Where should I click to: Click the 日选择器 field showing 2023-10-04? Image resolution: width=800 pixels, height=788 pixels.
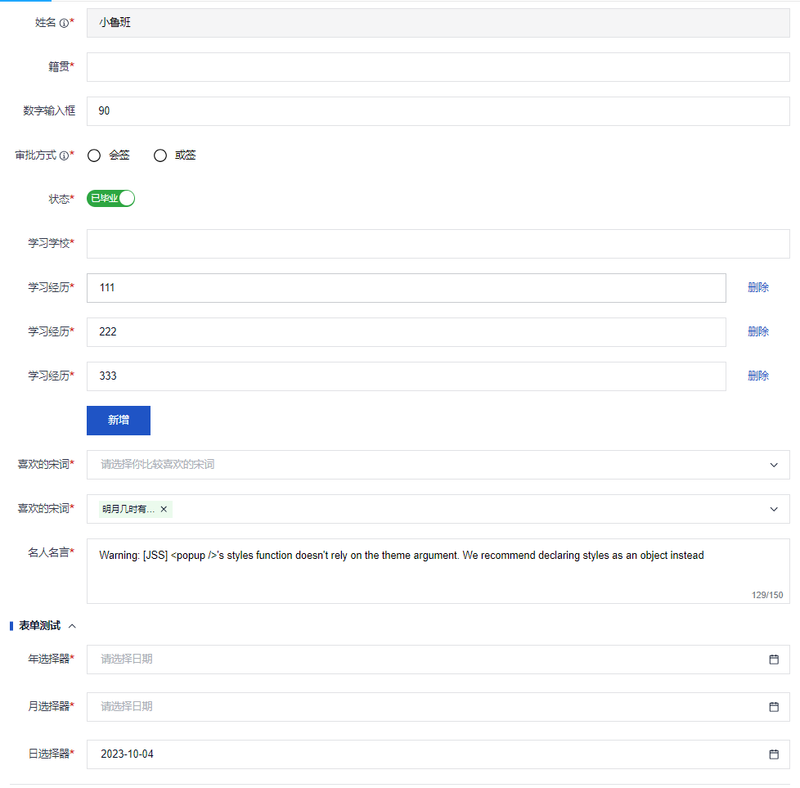click(x=438, y=754)
